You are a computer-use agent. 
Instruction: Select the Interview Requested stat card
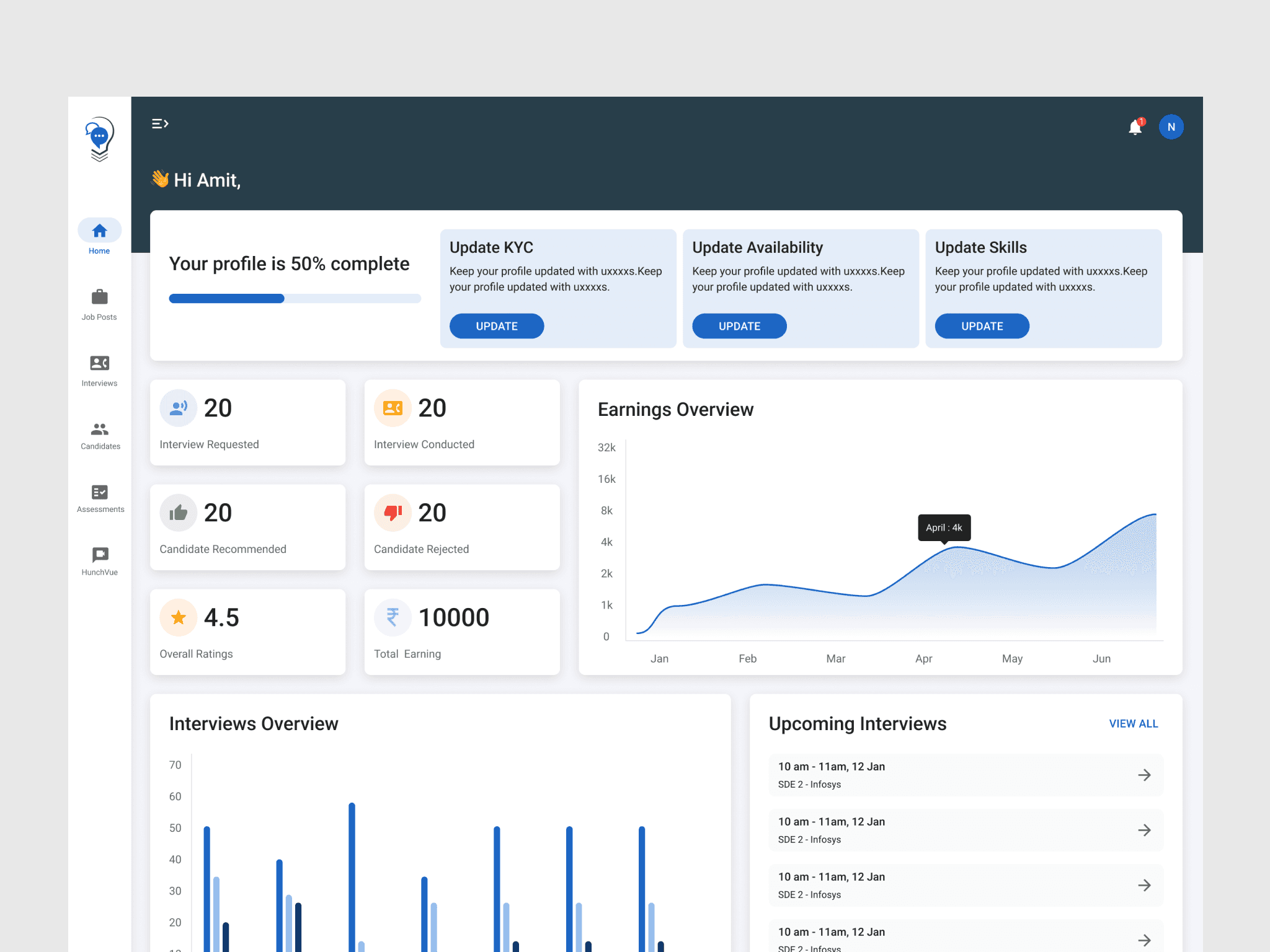coord(247,422)
